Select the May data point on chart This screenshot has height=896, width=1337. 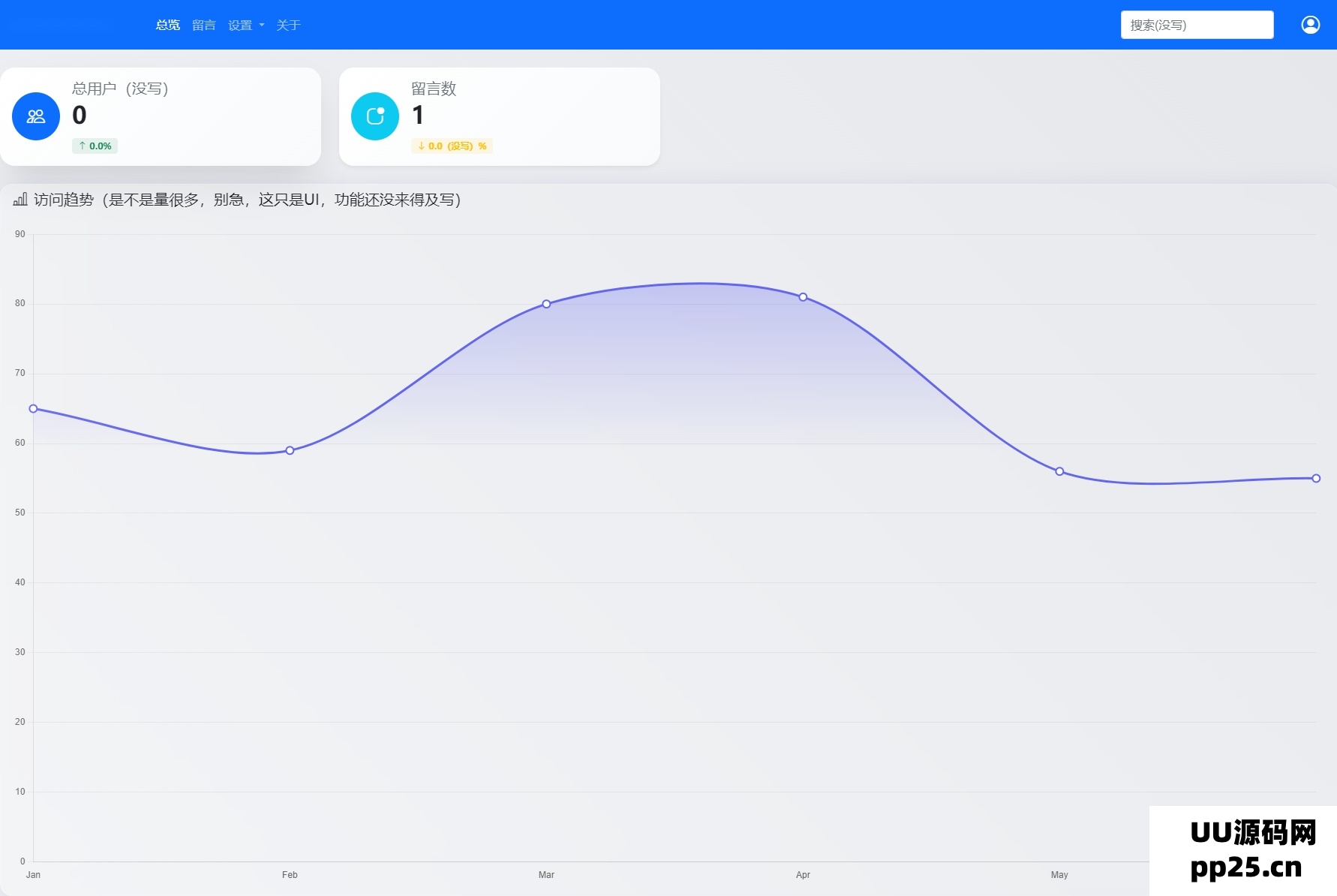coord(1059,472)
